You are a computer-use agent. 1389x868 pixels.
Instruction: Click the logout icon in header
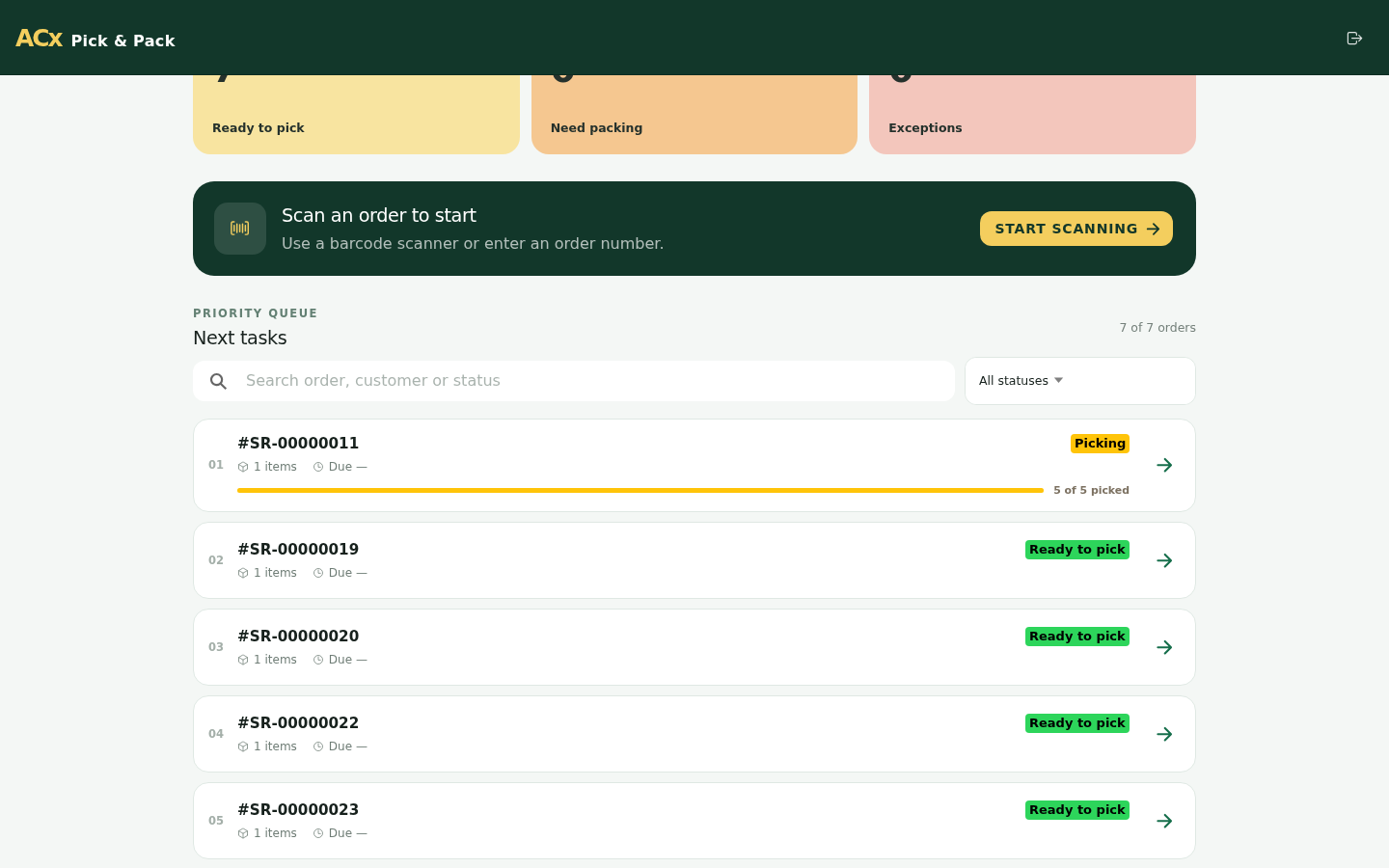tap(1354, 39)
